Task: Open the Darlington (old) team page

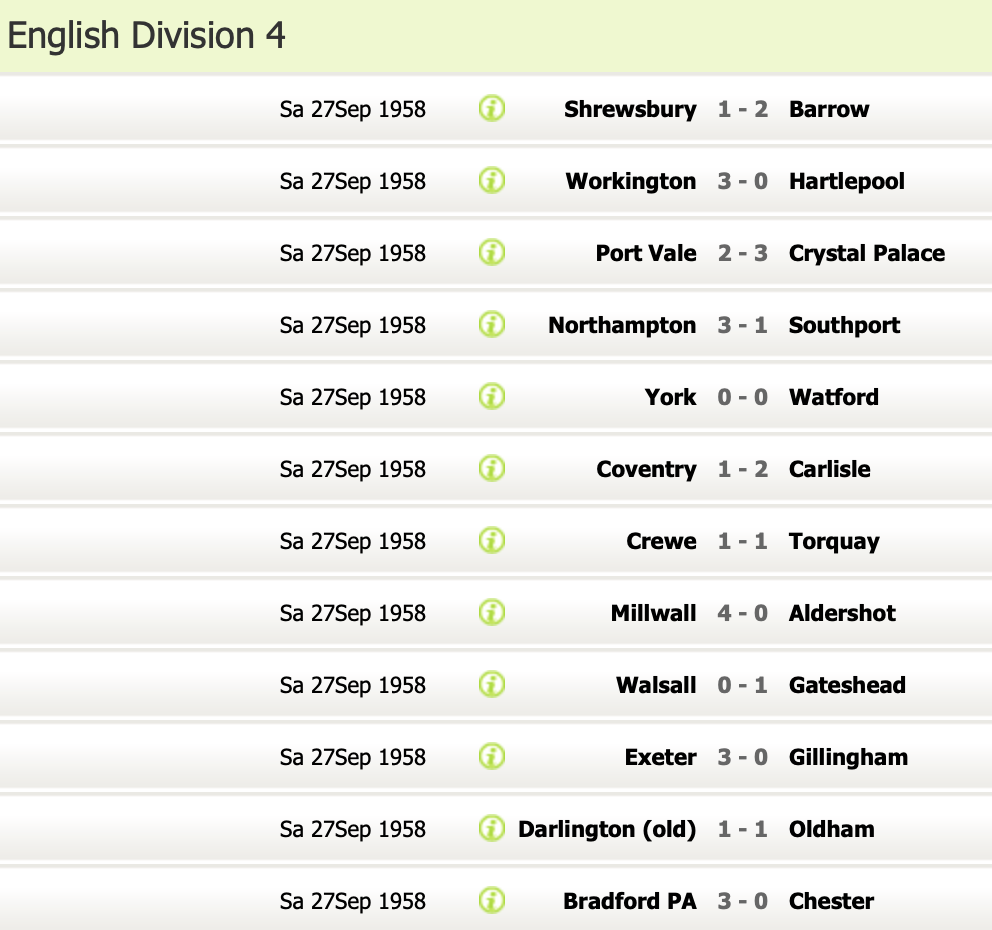Action: (607, 829)
